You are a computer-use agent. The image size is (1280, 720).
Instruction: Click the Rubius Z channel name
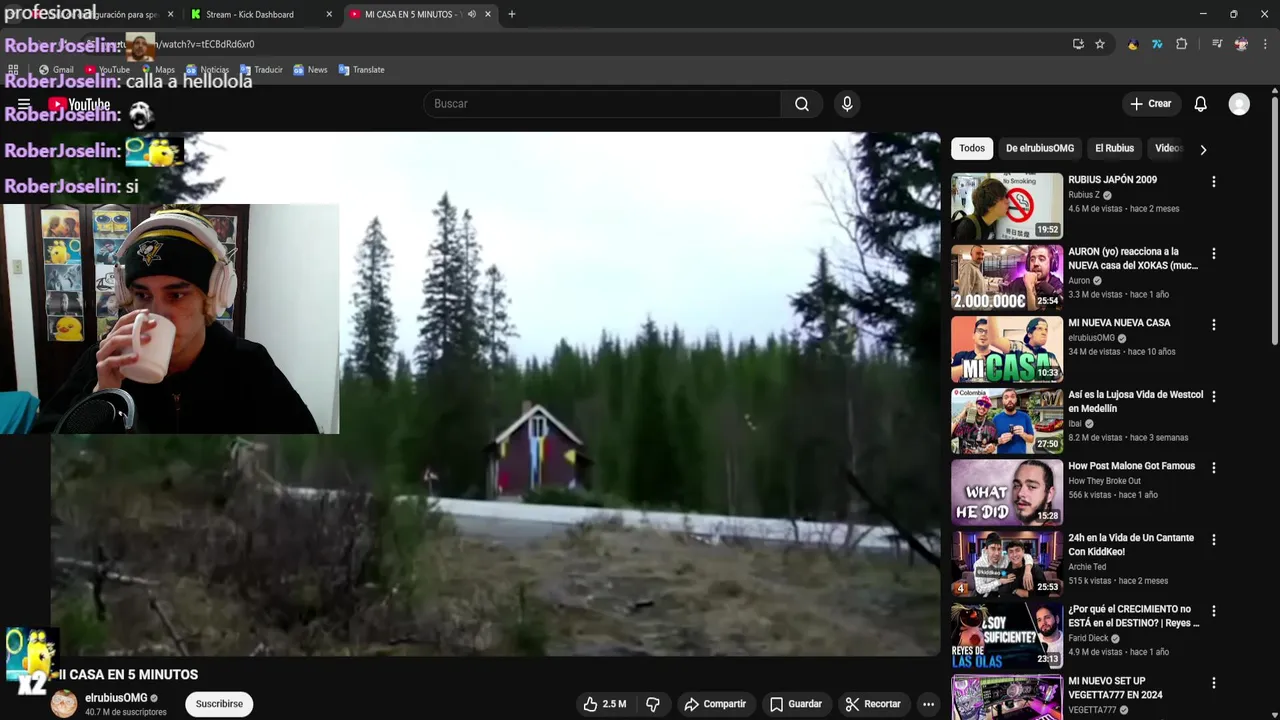pyautogui.click(x=1084, y=195)
